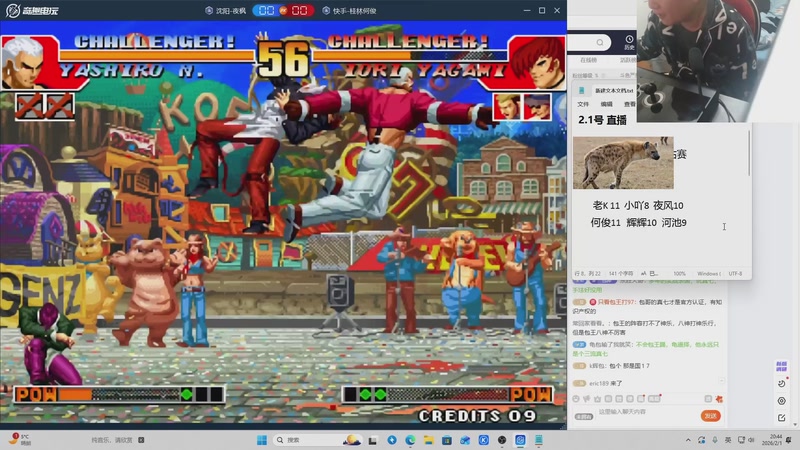Open the purple 调研 survey badge in the sidebar

(x=781, y=366)
